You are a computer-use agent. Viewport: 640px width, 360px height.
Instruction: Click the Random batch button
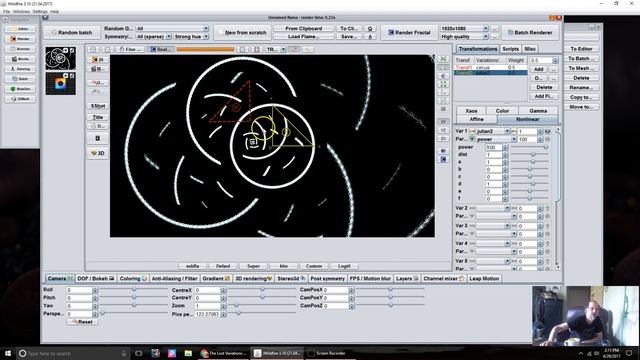pyautogui.click(x=72, y=32)
